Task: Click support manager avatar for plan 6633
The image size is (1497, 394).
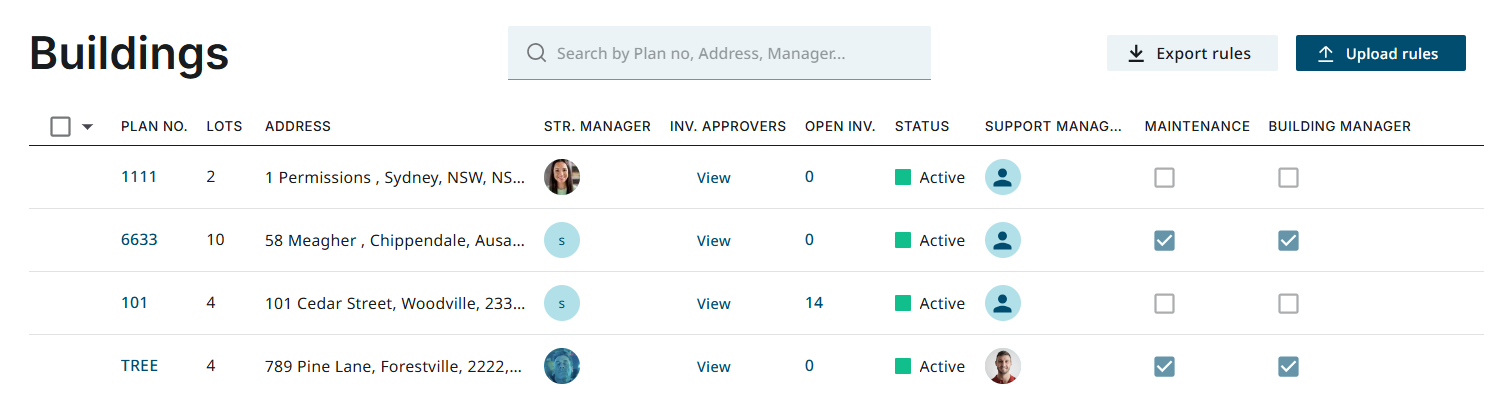Action: 1003,240
